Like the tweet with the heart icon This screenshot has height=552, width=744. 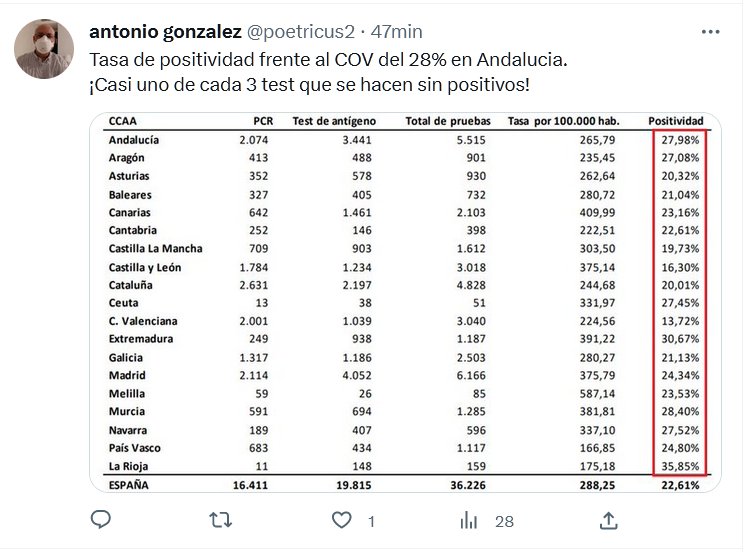pyautogui.click(x=343, y=521)
